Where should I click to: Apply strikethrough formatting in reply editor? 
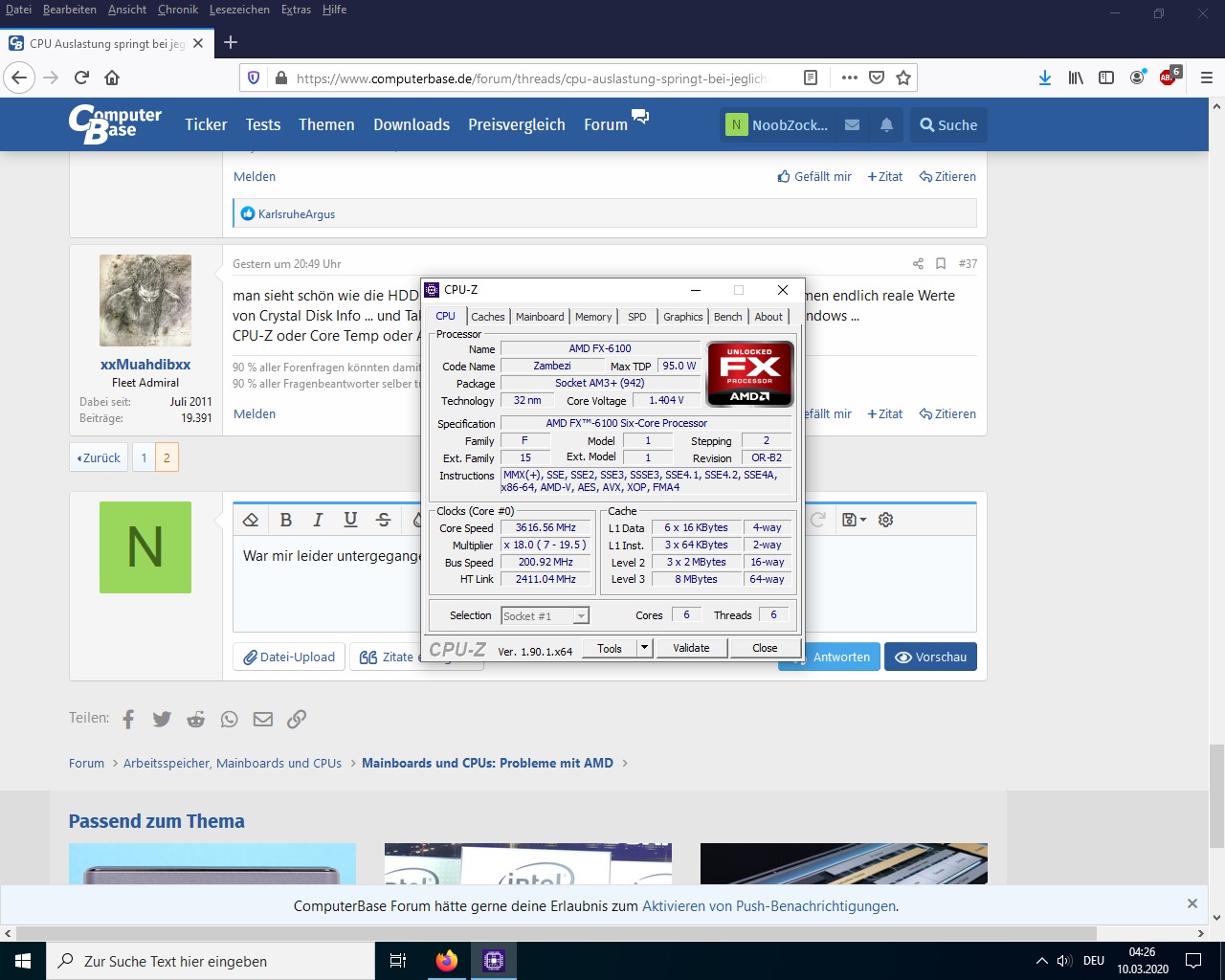tap(384, 520)
